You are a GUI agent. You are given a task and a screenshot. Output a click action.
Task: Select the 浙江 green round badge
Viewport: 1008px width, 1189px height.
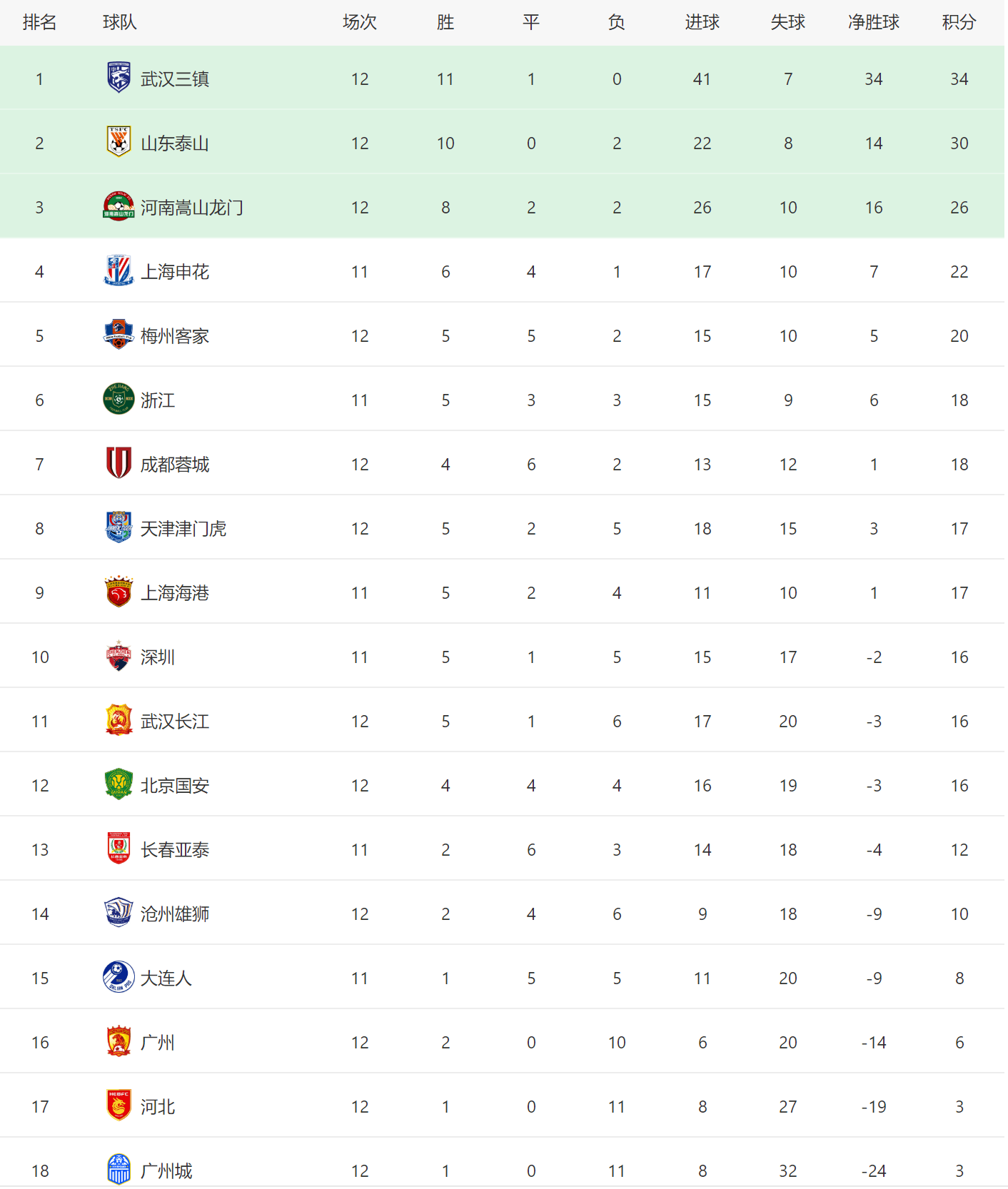click(119, 399)
